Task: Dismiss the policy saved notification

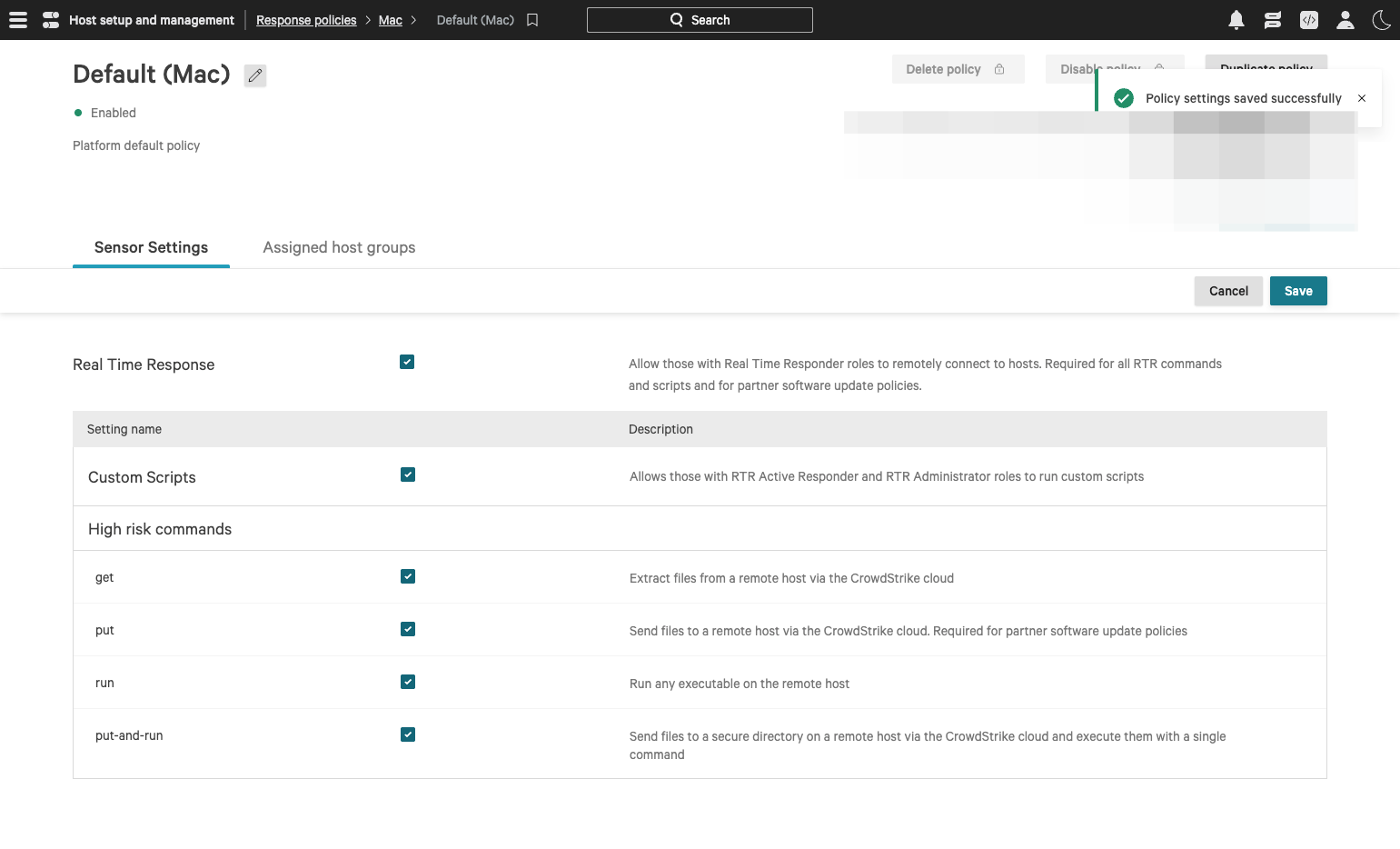Action: [1361, 98]
